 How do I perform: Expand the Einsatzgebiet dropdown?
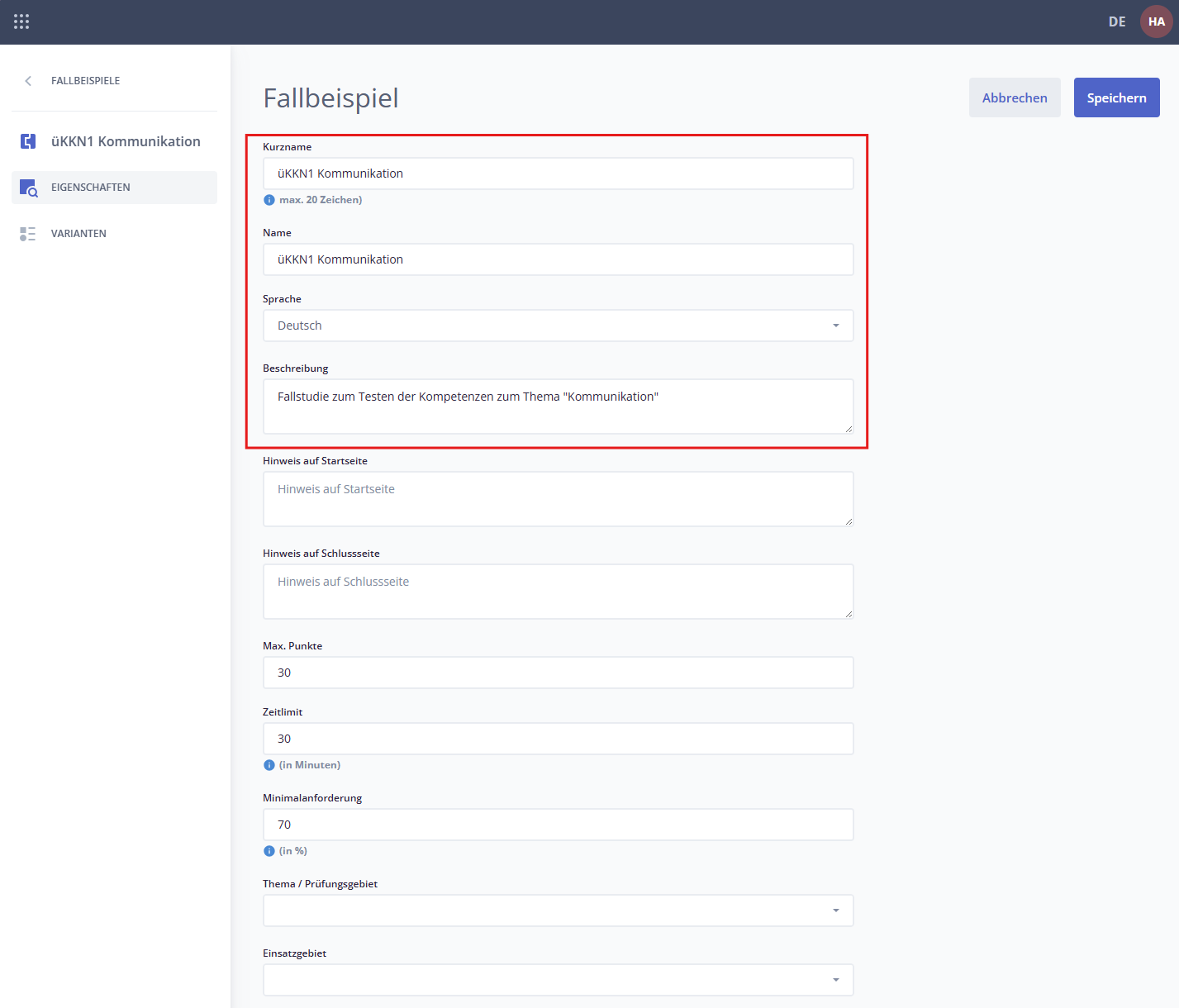pyautogui.click(x=558, y=980)
